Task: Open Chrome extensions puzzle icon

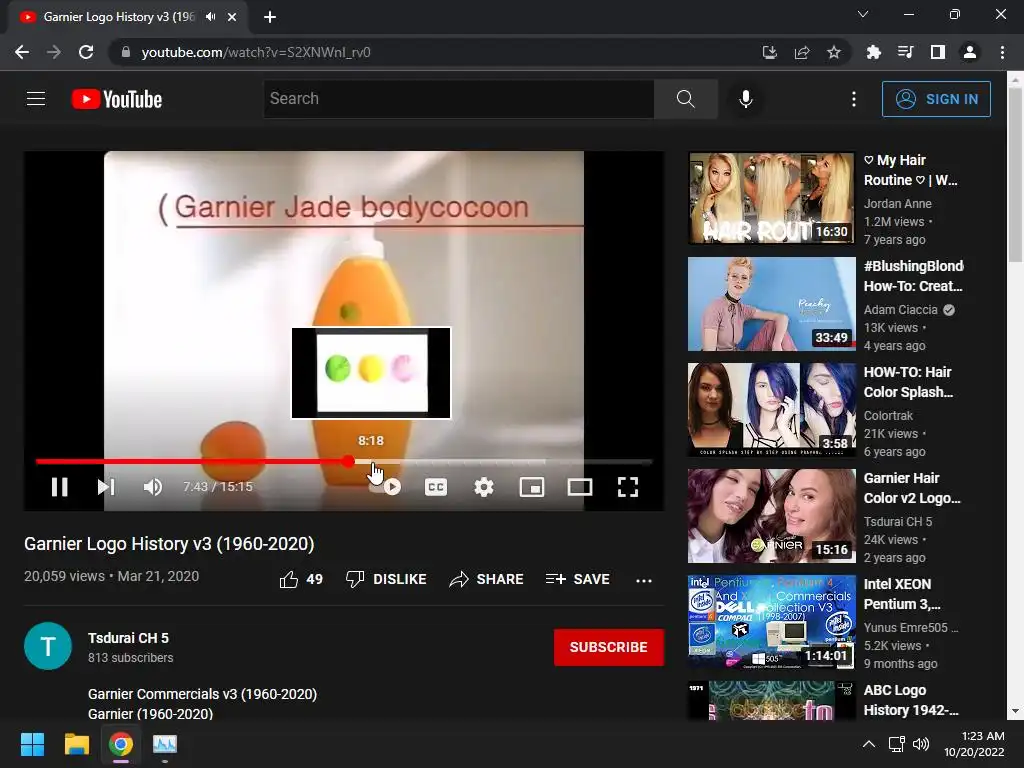Action: point(874,52)
